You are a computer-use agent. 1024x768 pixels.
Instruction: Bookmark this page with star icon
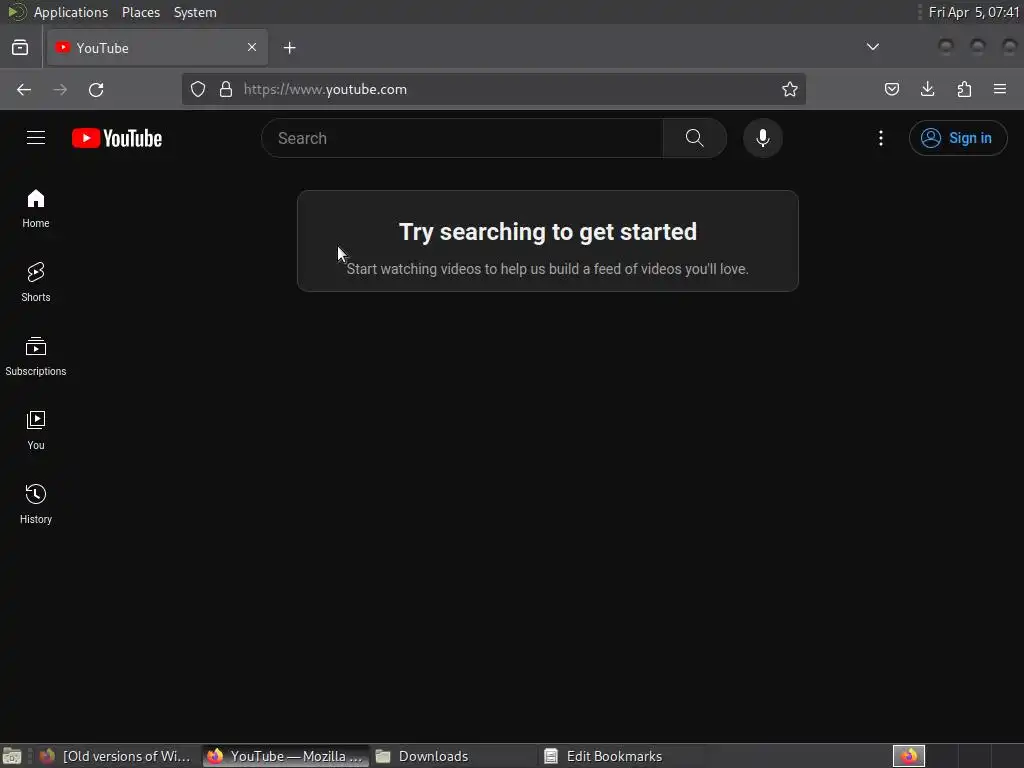(790, 89)
